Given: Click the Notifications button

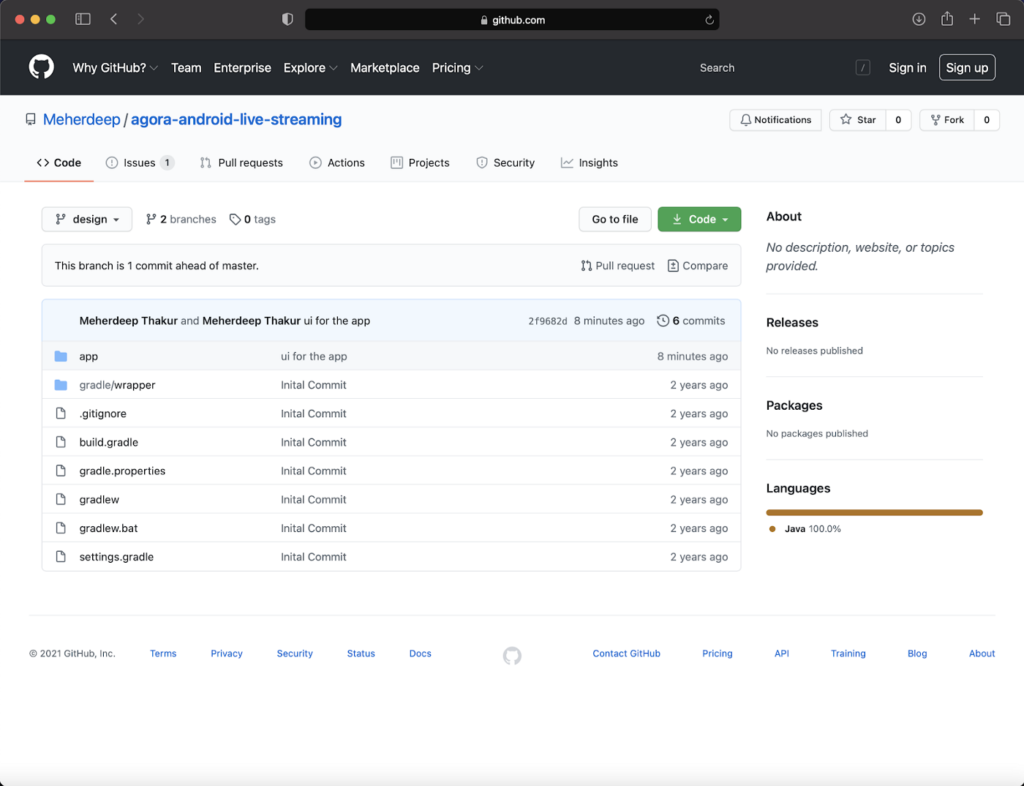Looking at the screenshot, I should 775,119.
